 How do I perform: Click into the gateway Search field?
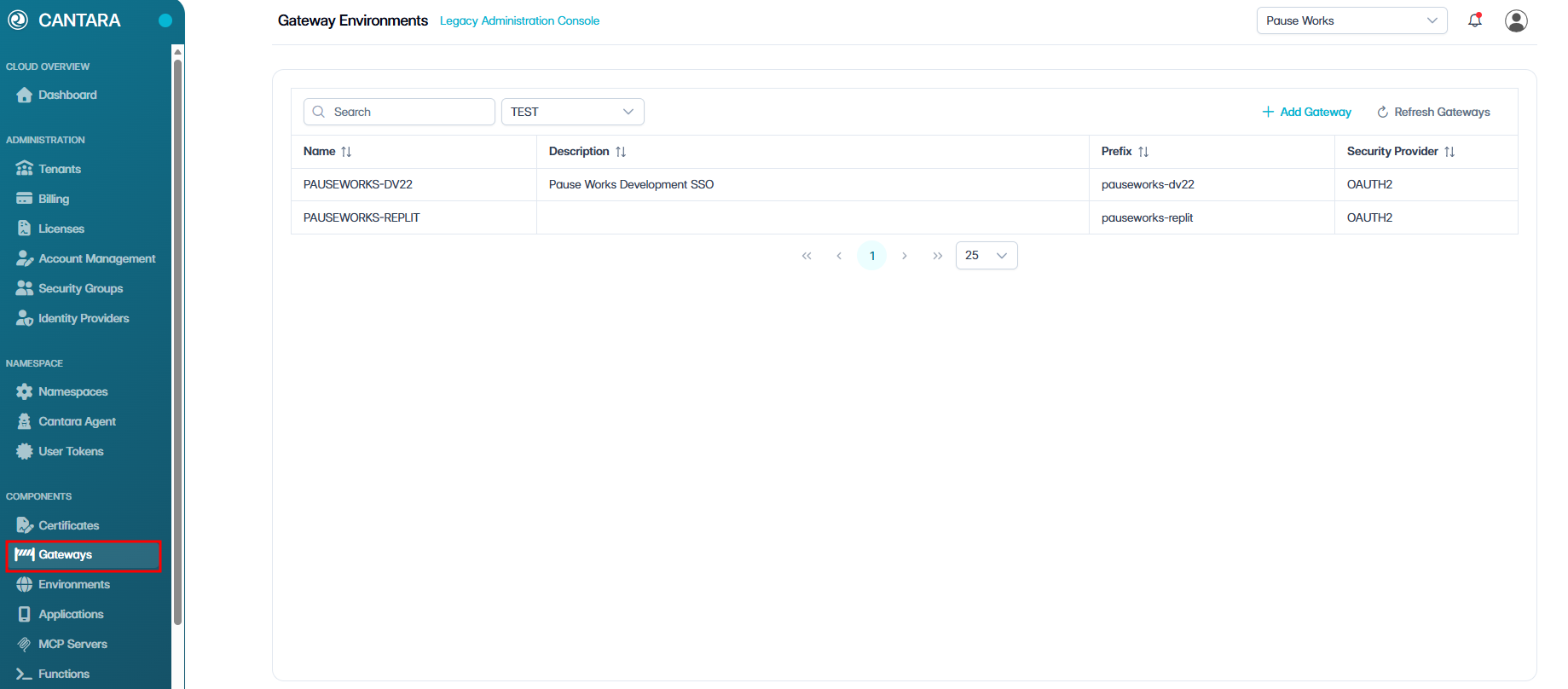pos(399,112)
